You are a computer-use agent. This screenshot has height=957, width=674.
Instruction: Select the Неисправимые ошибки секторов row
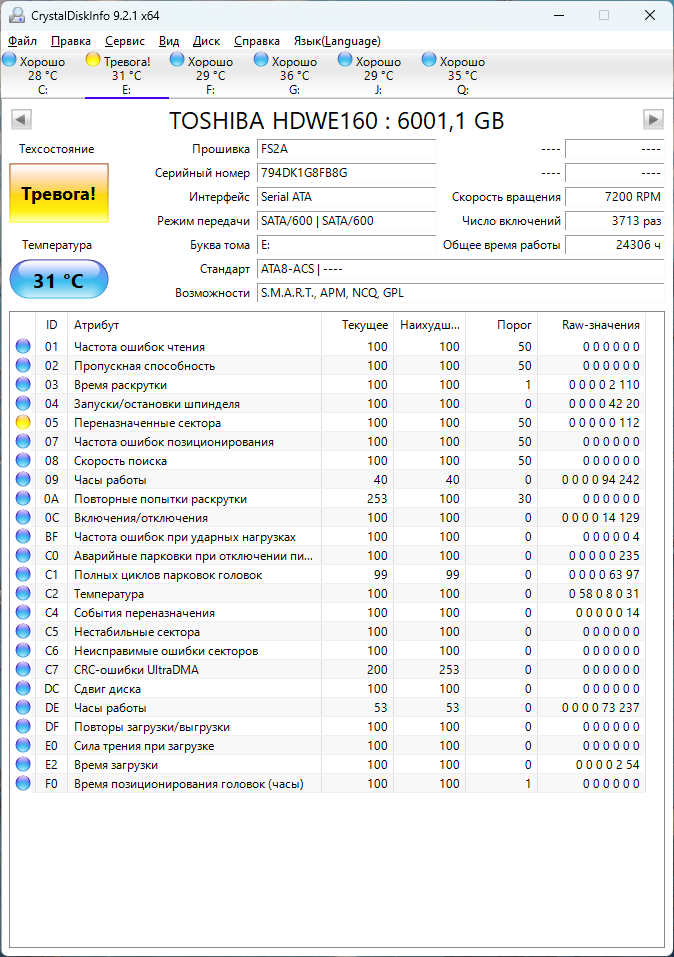point(328,651)
